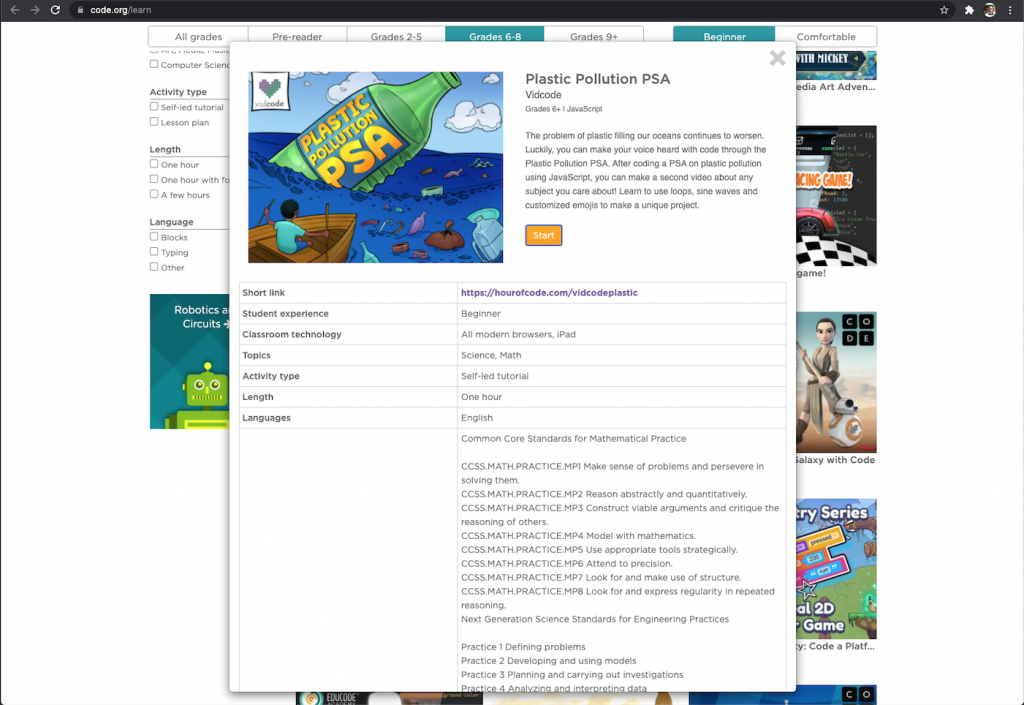Select the Grades 9+ tab
The height and width of the screenshot is (705, 1024).
coord(594,37)
